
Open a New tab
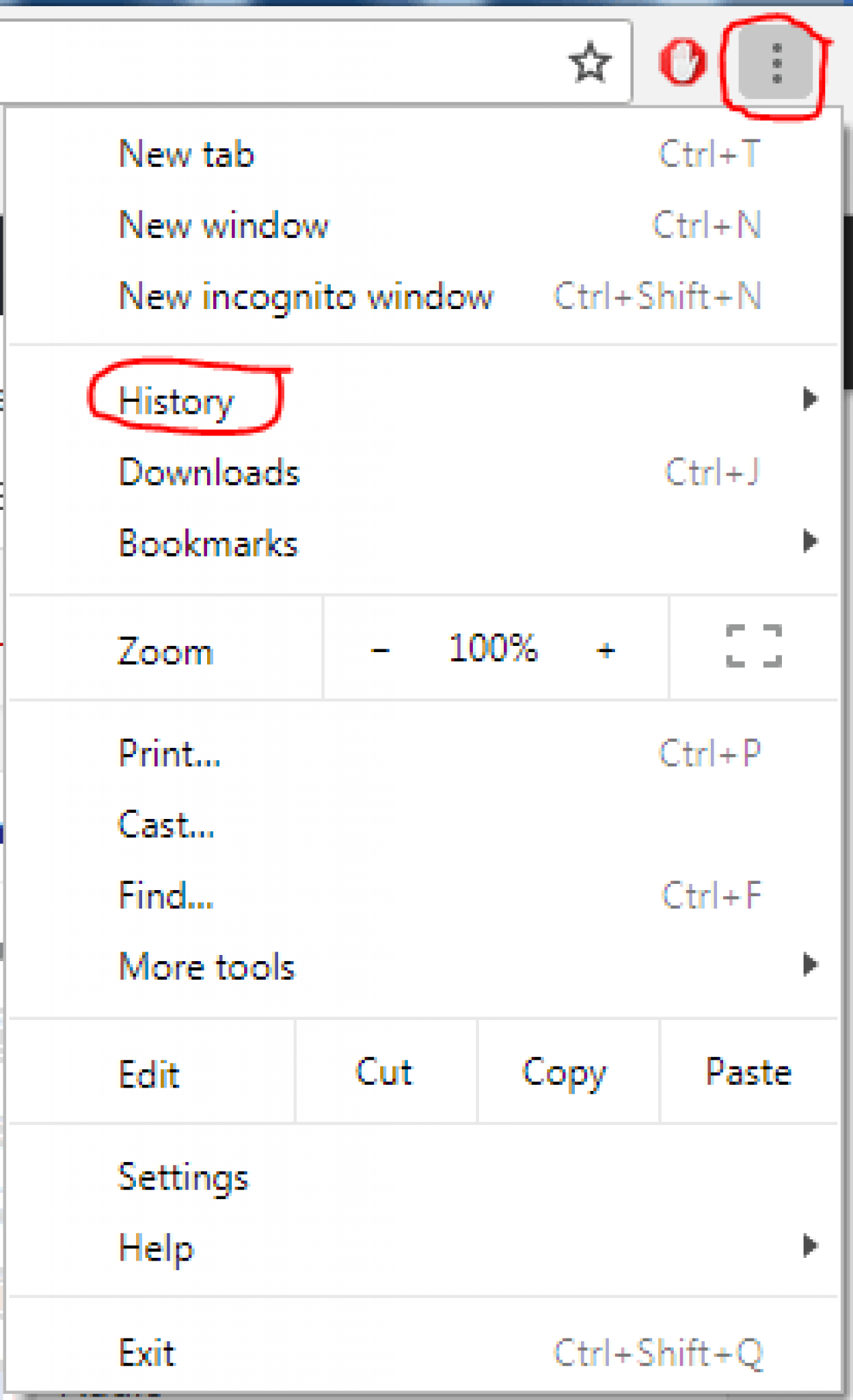pos(187,154)
